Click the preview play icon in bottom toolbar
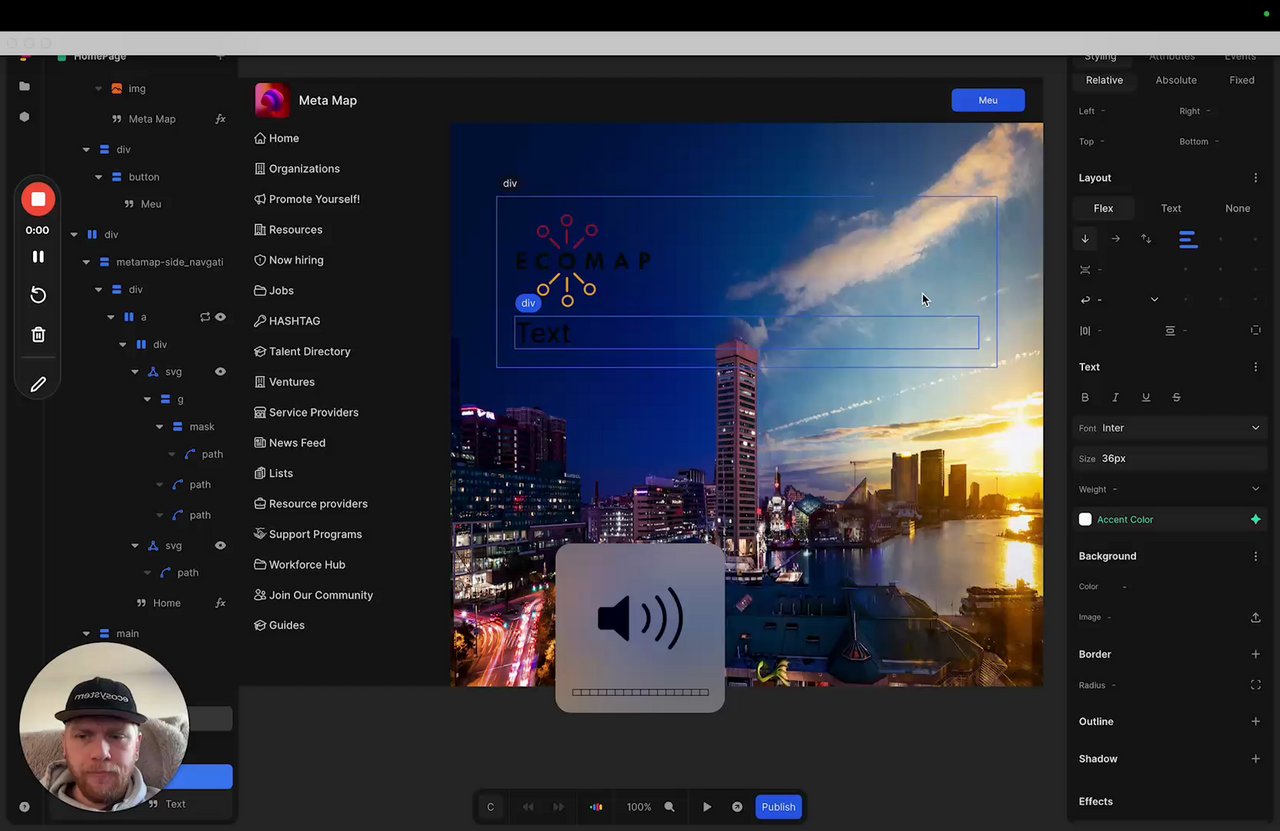1280x831 pixels. point(707,807)
